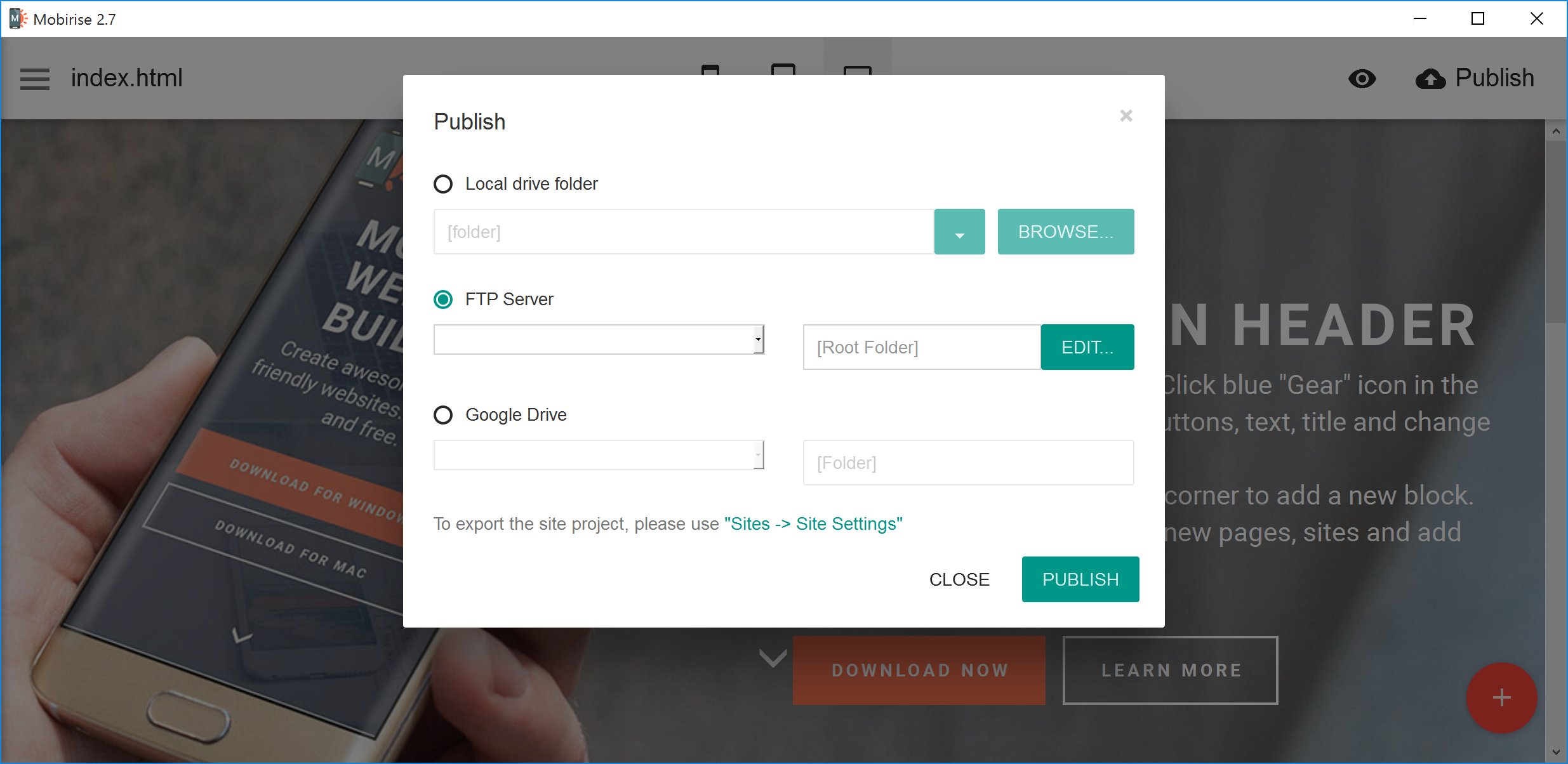The width and height of the screenshot is (1568, 764).
Task: Click the BROWSE button for local folder
Action: pyautogui.click(x=1066, y=230)
